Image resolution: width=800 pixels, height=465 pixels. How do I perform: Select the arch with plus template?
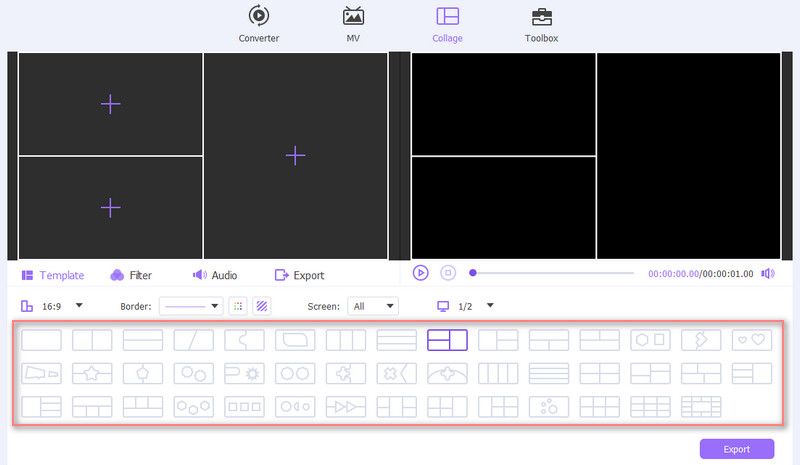point(447,374)
